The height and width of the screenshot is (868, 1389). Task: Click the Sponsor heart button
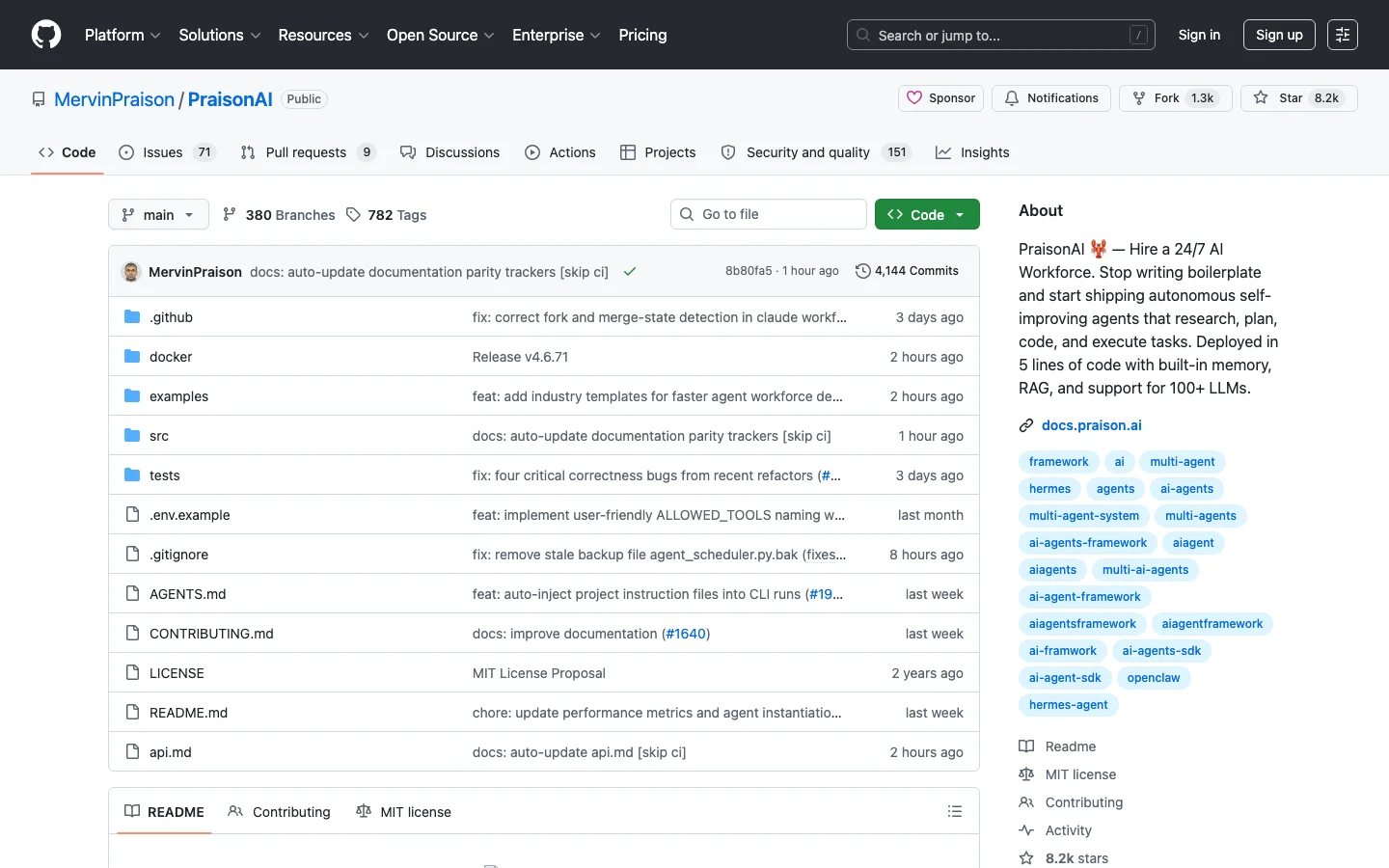pos(941,98)
